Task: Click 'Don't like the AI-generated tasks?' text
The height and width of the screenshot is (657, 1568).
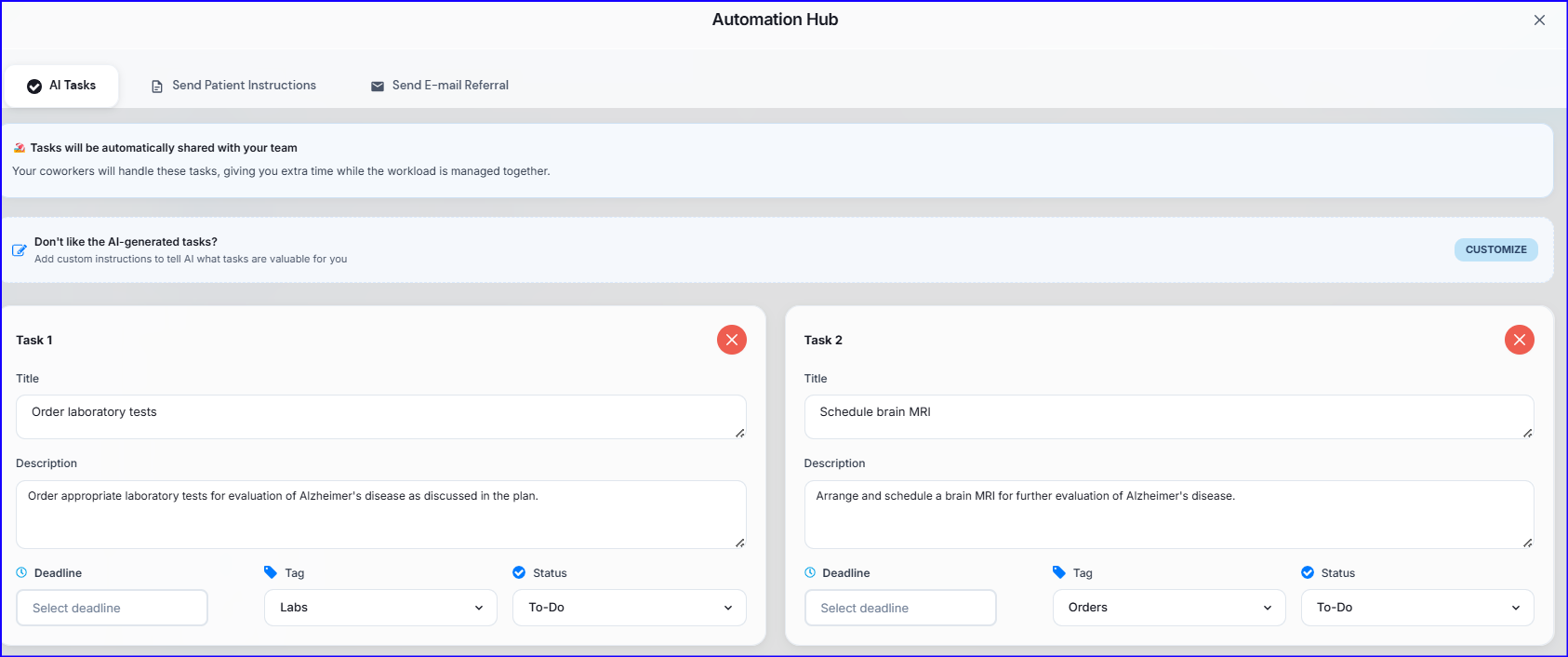Action: coord(126,242)
